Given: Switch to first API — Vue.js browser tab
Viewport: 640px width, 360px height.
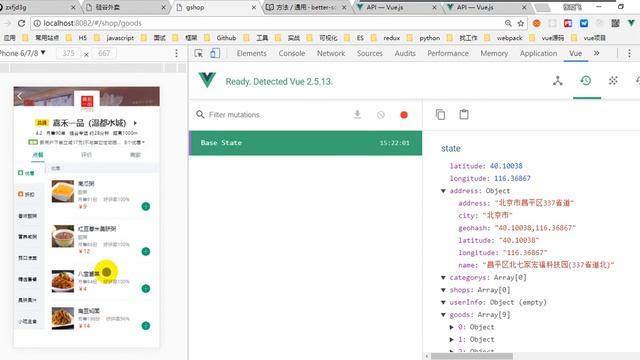Looking at the screenshot, I should coord(396,7).
